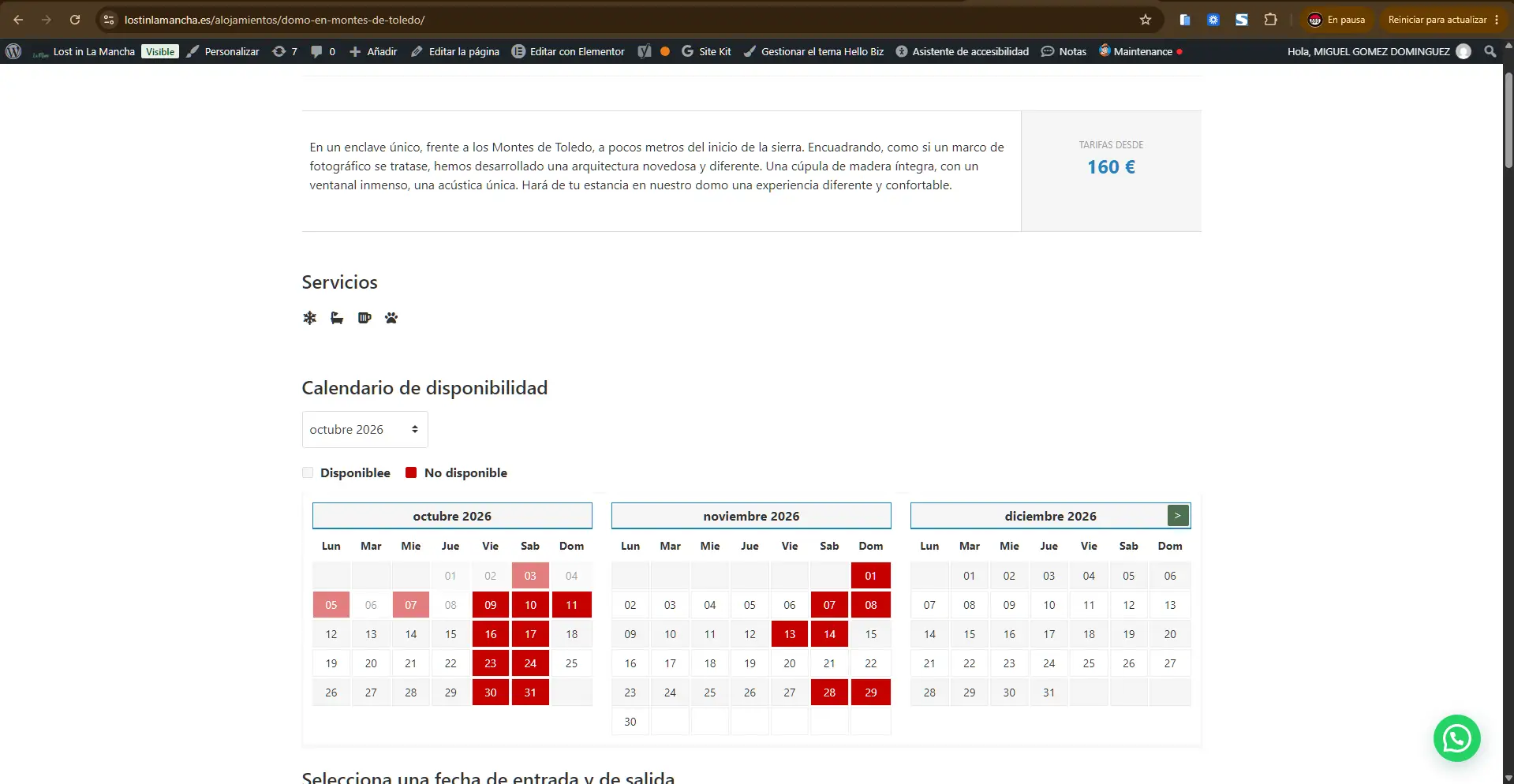
Task: Click the site information icon in address bar
Action: coord(109,20)
